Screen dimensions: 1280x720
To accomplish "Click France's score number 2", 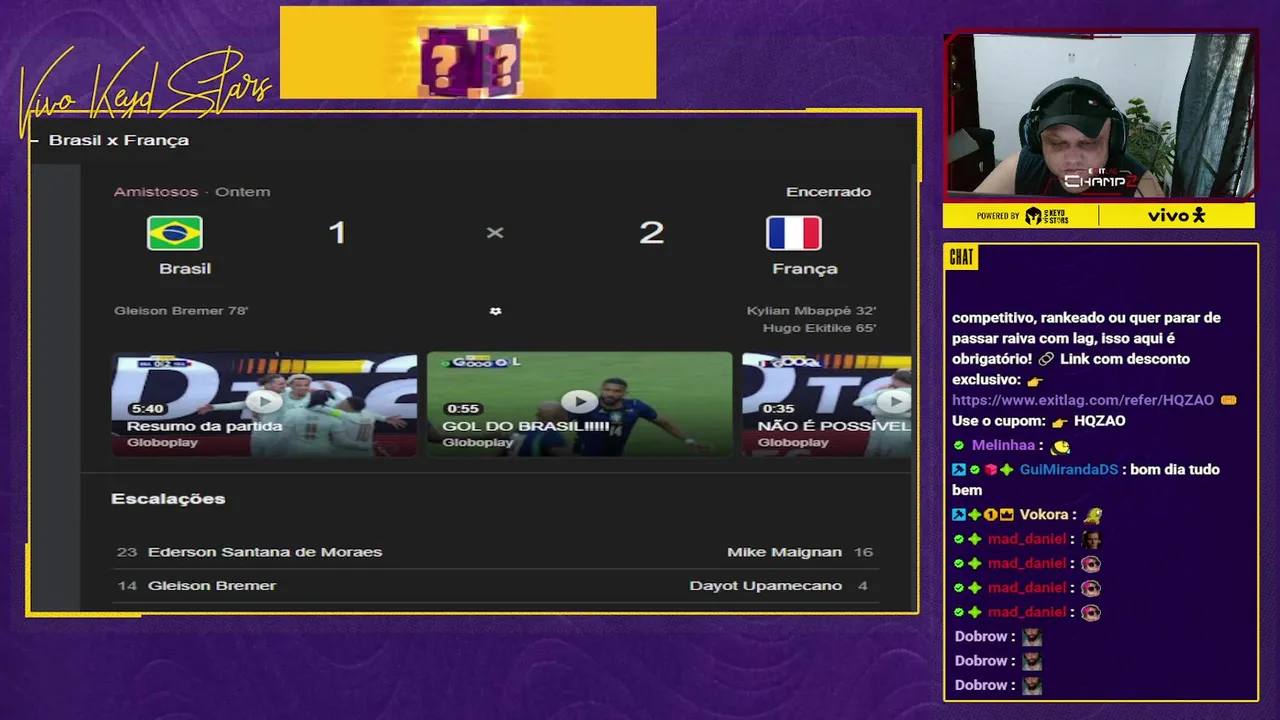I will point(651,233).
